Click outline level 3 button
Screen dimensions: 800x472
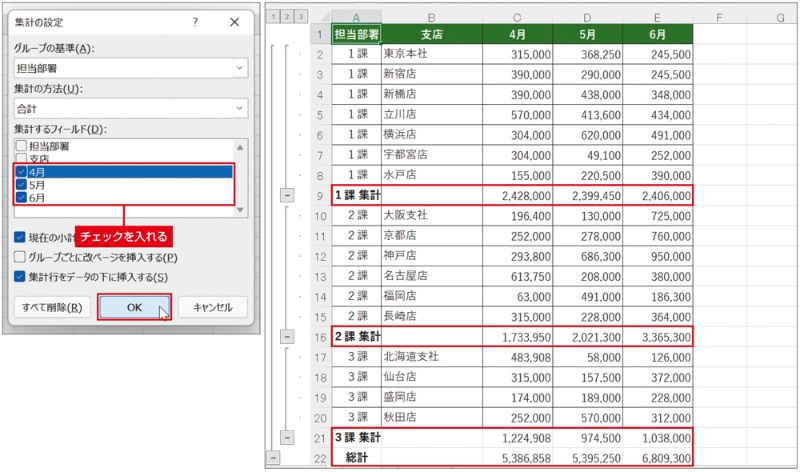(x=298, y=17)
